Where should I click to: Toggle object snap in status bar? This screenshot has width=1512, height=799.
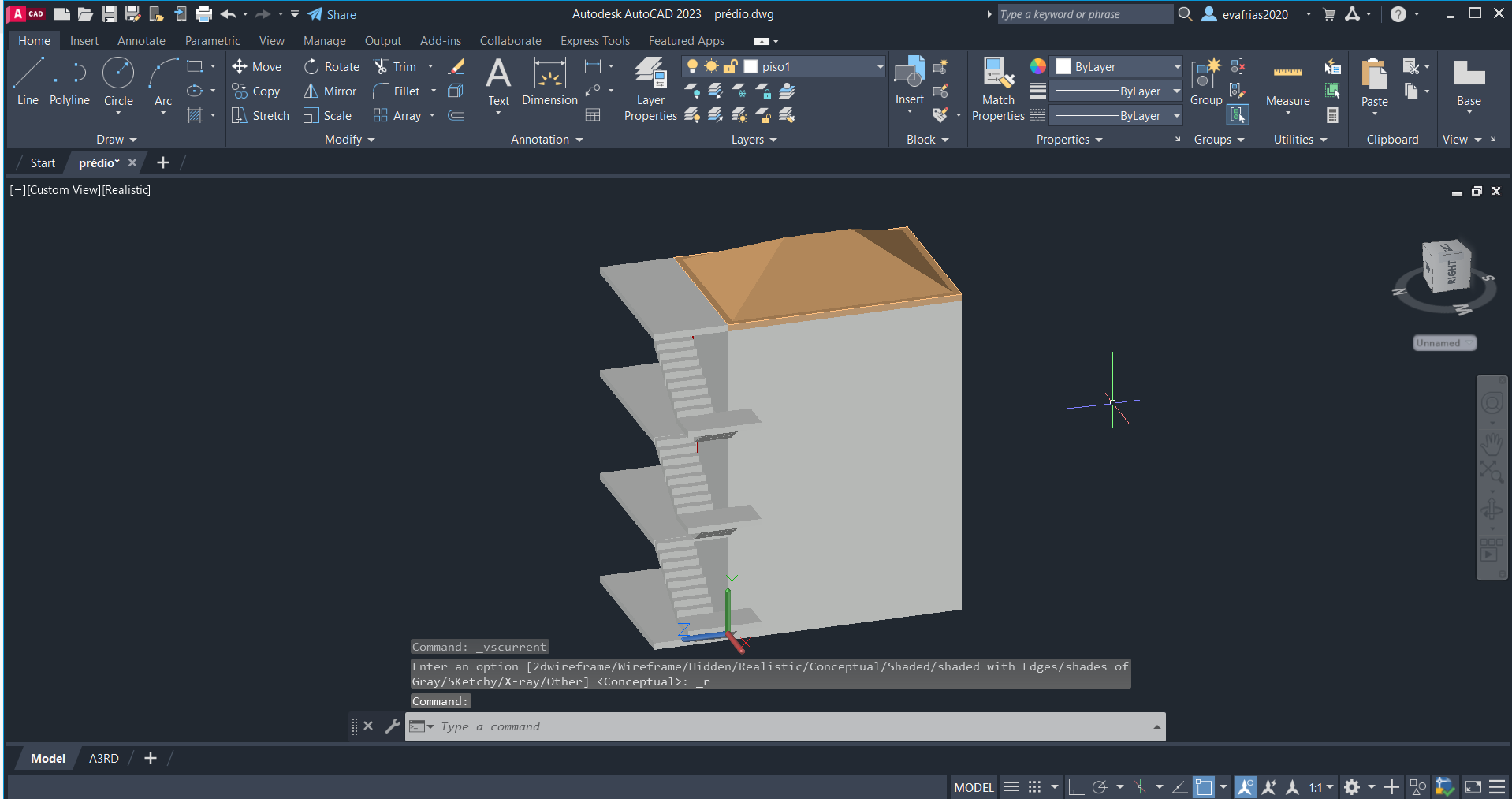tap(1203, 787)
